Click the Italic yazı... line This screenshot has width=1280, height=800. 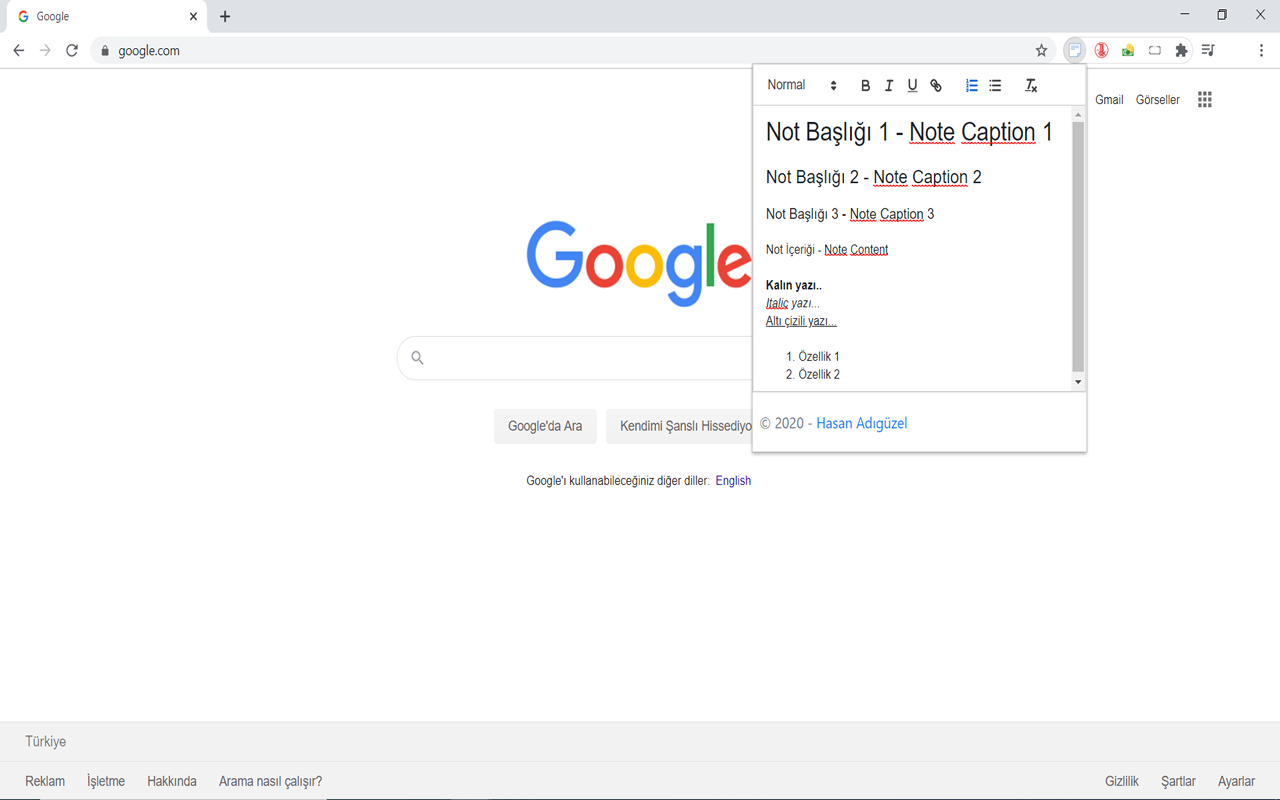[793, 303]
